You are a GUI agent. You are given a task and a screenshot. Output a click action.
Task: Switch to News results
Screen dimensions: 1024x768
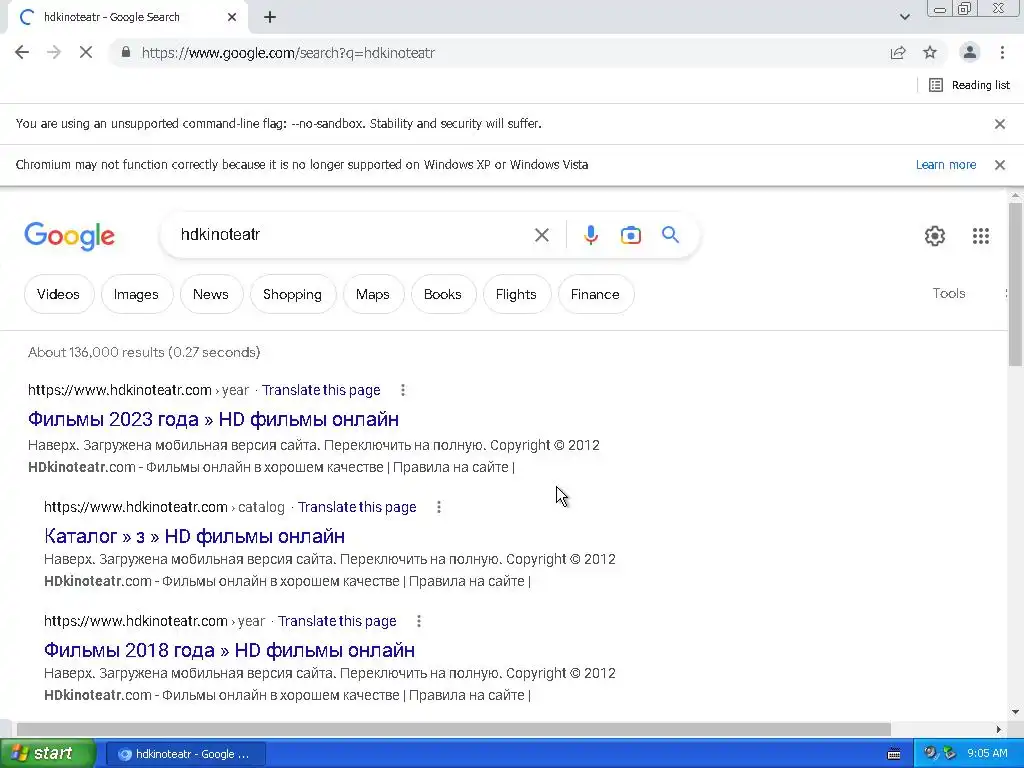click(x=211, y=294)
